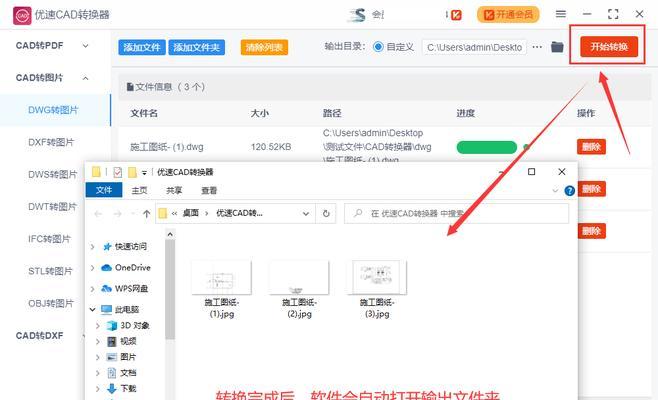Viewport: 658px width, 400px height.
Task: Click the 开通会员 button
Action: 508,15
